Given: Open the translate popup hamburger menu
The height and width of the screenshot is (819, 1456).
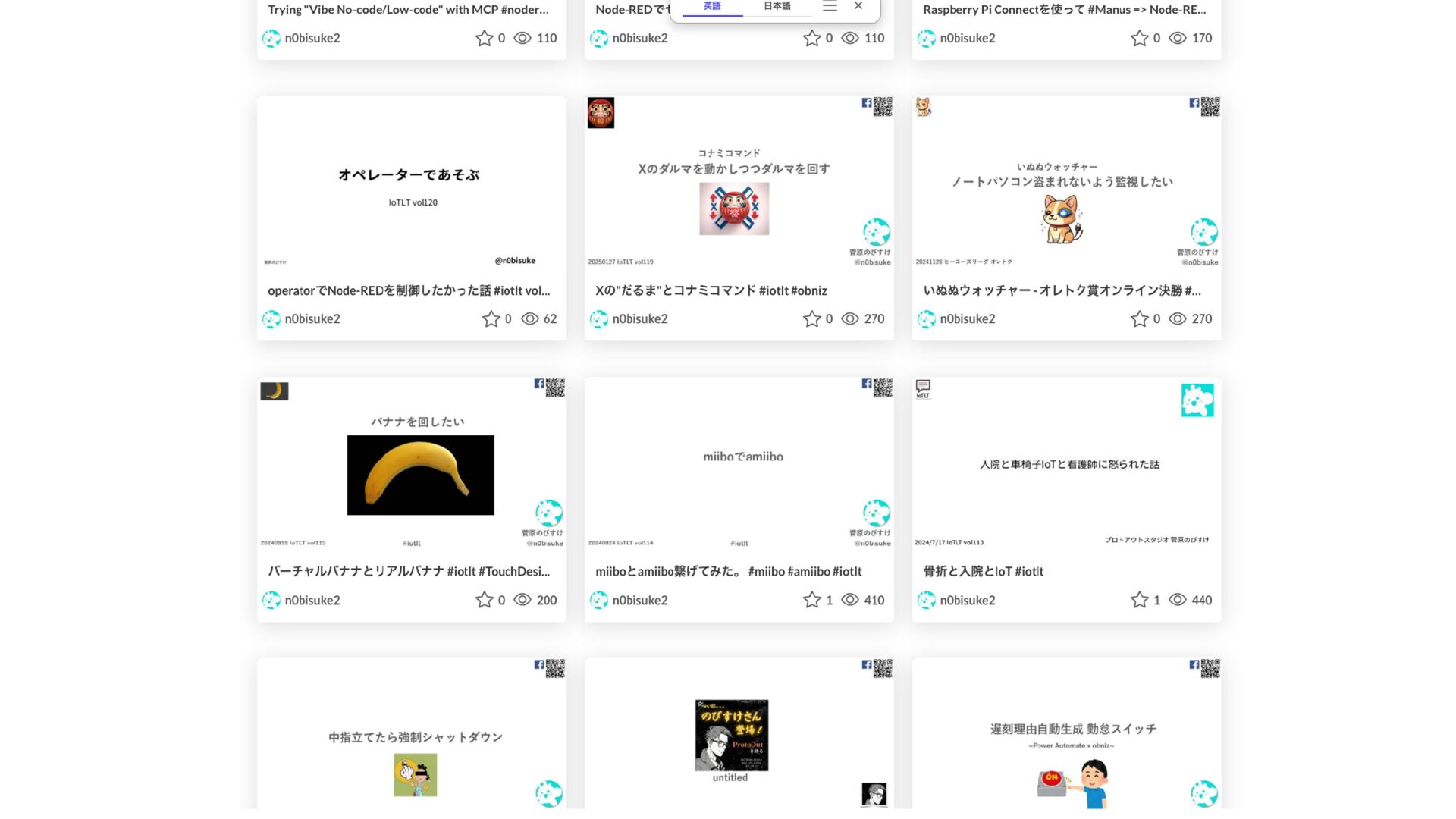Looking at the screenshot, I should pos(830,6).
